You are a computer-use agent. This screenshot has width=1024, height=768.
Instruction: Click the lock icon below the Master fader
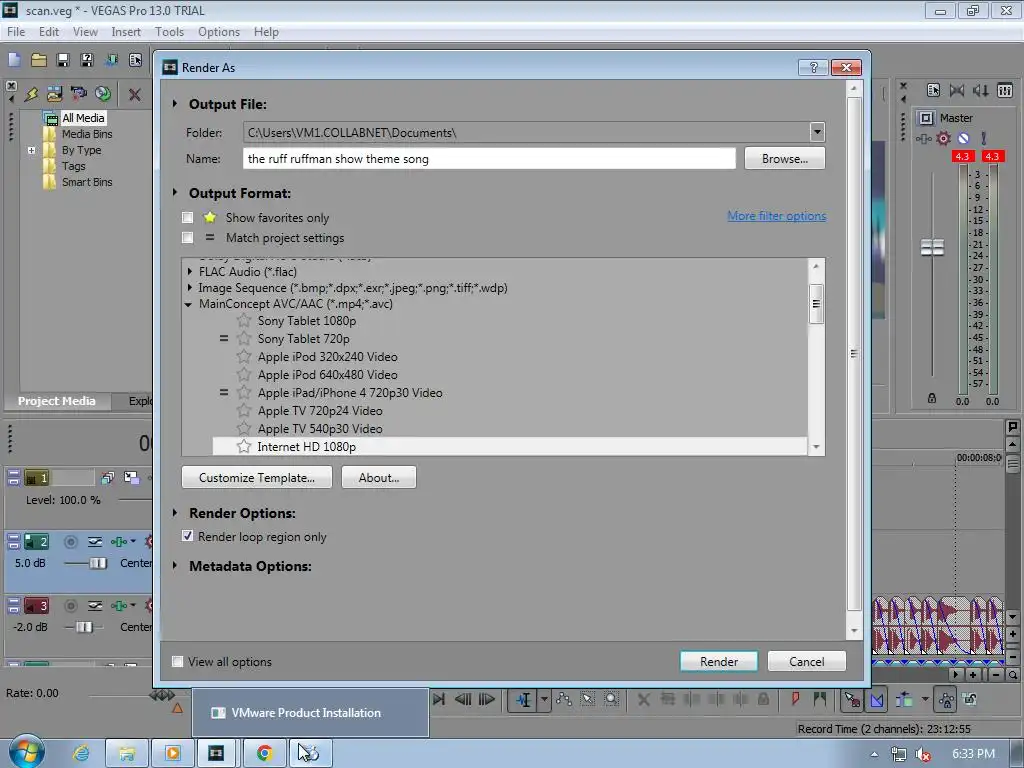click(932, 398)
